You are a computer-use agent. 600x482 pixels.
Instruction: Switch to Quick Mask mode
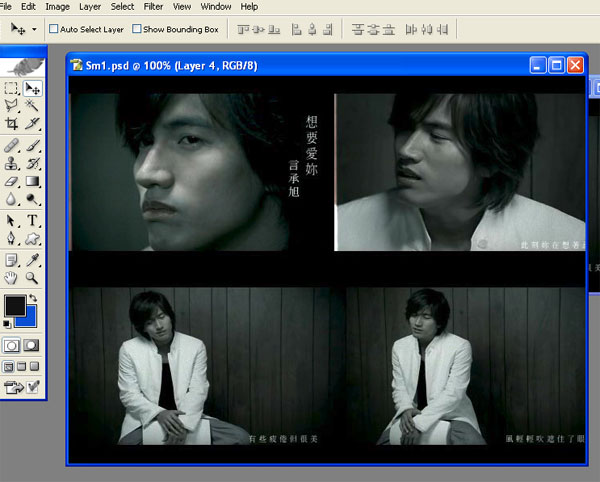31,346
